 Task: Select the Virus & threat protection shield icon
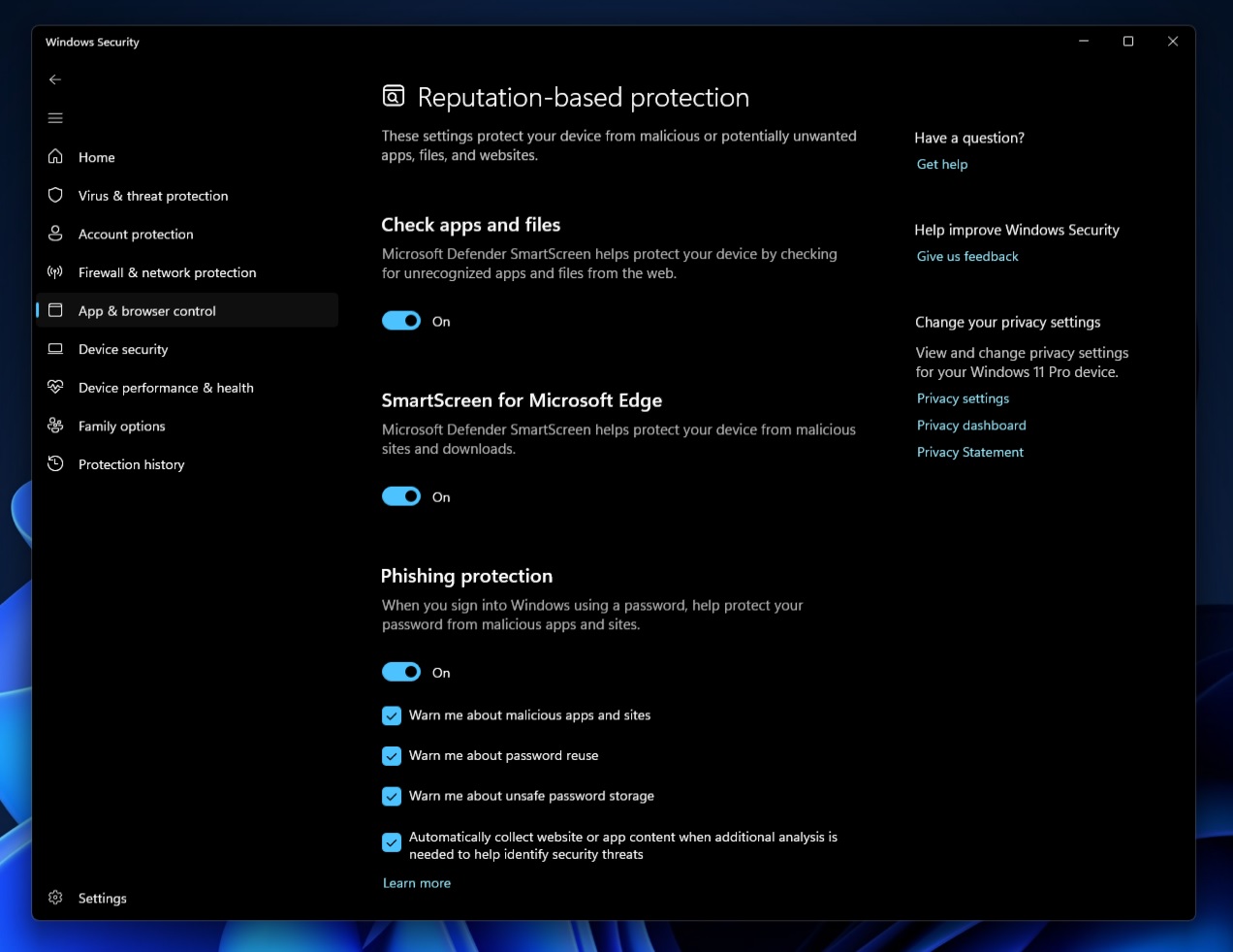click(x=55, y=195)
